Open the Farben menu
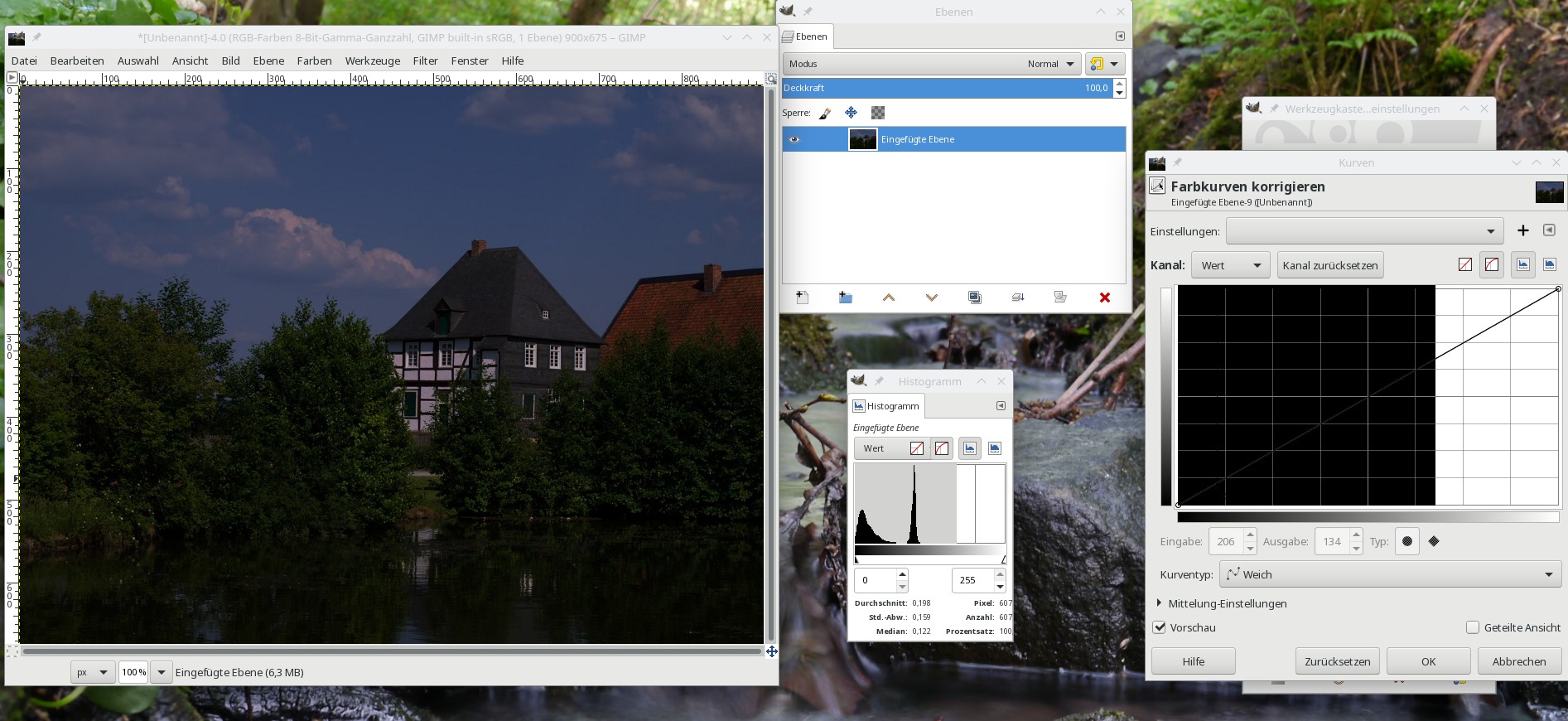 [x=314, y=60]
